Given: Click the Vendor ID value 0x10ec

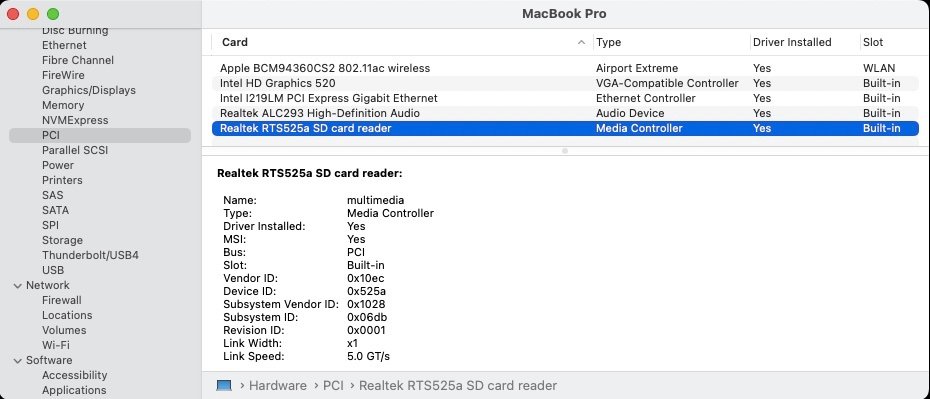Looking at the screenshot, I should coord(365,279).
